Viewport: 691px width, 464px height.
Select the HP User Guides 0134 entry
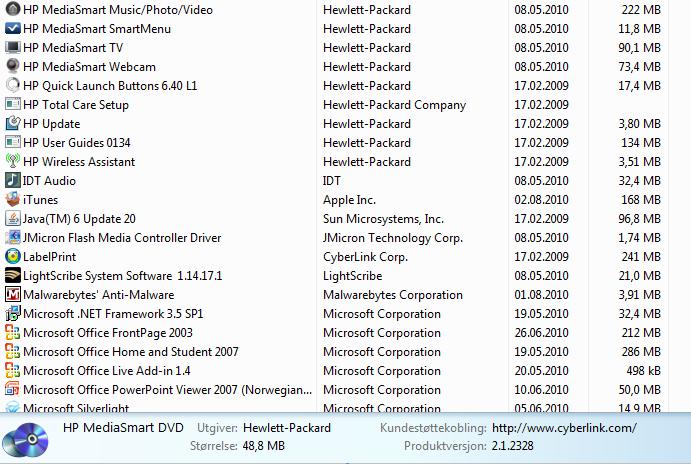(77, 143)
